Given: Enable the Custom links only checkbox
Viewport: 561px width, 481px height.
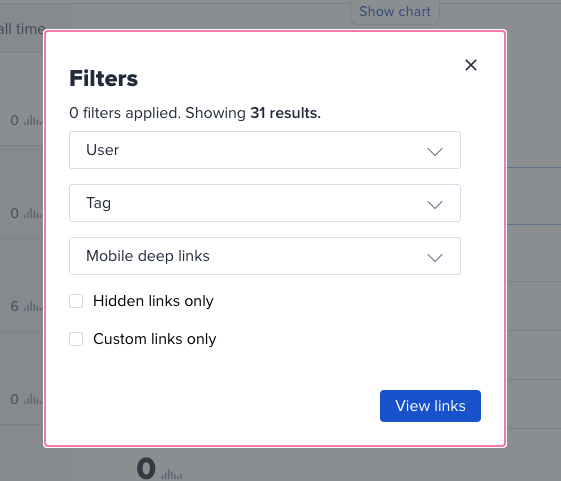Looking at the screenshot, I should pos(76,339).
